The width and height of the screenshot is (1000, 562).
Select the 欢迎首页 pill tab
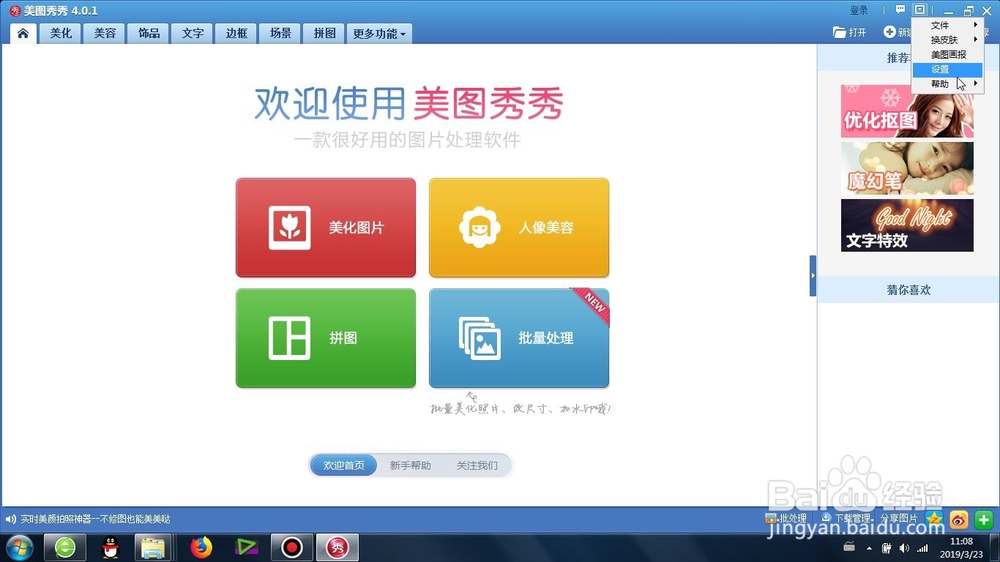[x=344, y=465]
